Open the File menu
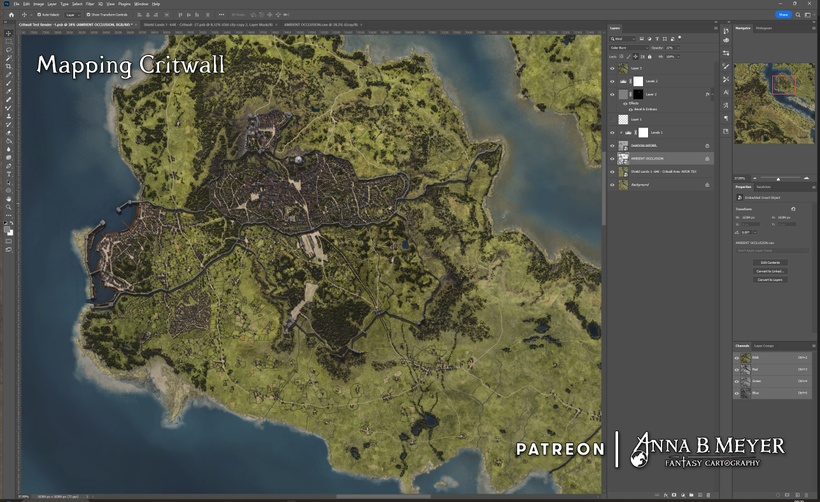The width and height of the screenshot is (820, 502). [17, 4]
